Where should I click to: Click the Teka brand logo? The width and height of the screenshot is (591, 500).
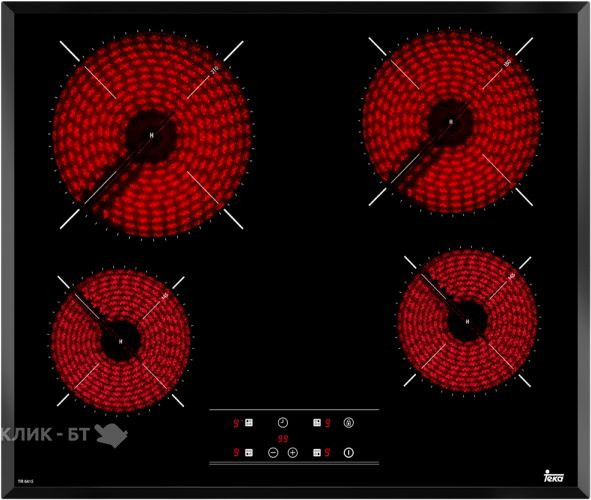pos(554,476)
